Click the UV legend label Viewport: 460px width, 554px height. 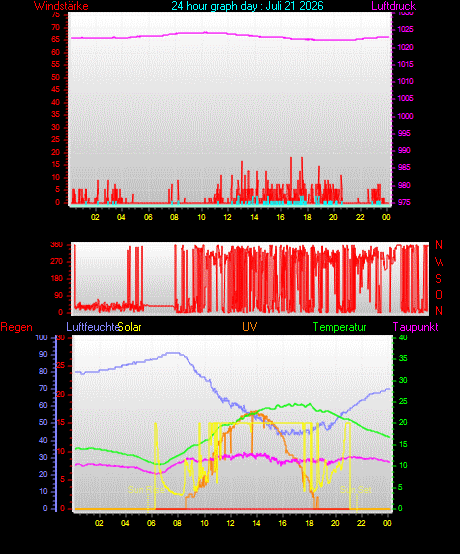249,326
